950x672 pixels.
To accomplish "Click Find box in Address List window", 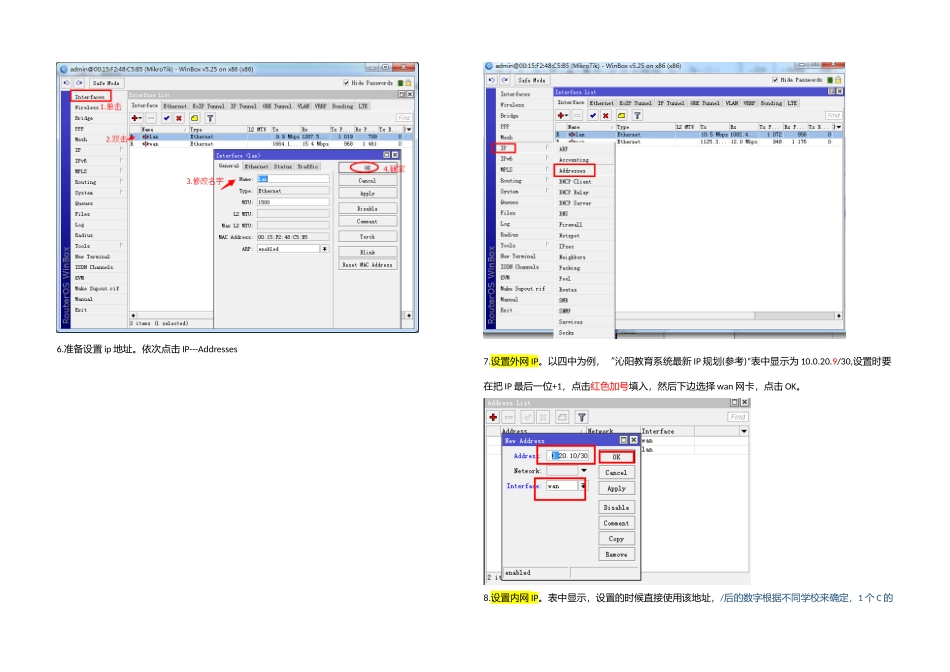I will 738,417.
